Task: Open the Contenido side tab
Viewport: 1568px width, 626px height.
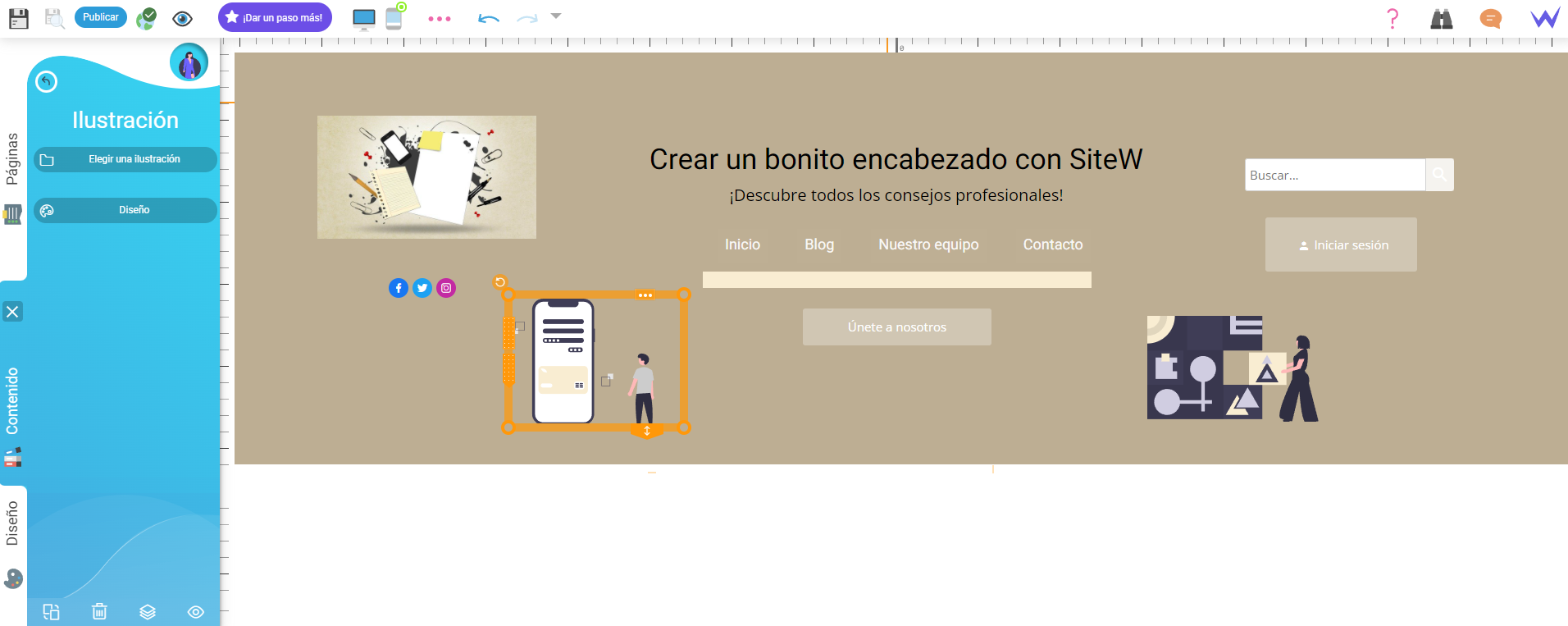Action: [x=12, y=400]
